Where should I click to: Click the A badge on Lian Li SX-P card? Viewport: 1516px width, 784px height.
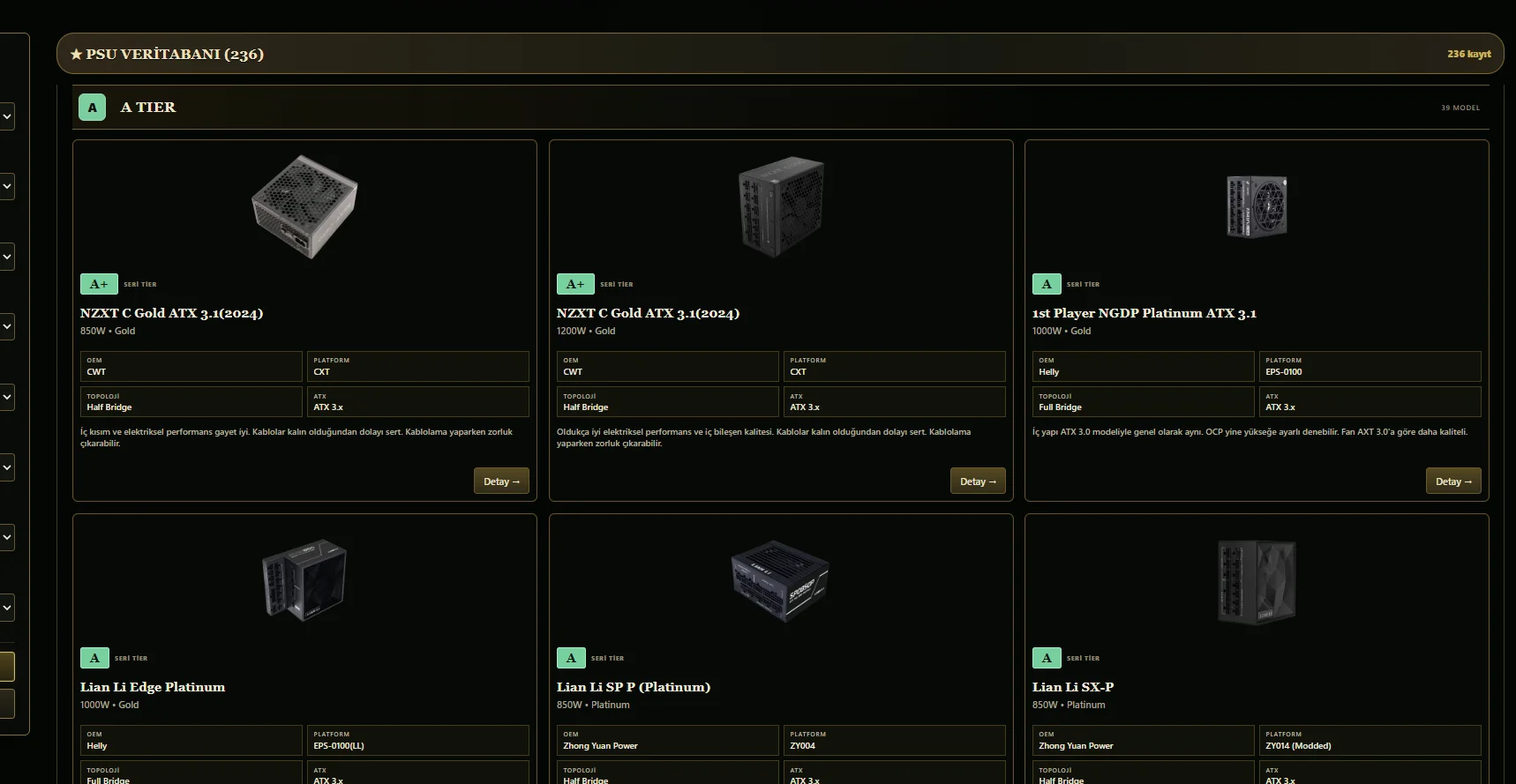(x=1047, y=658)
